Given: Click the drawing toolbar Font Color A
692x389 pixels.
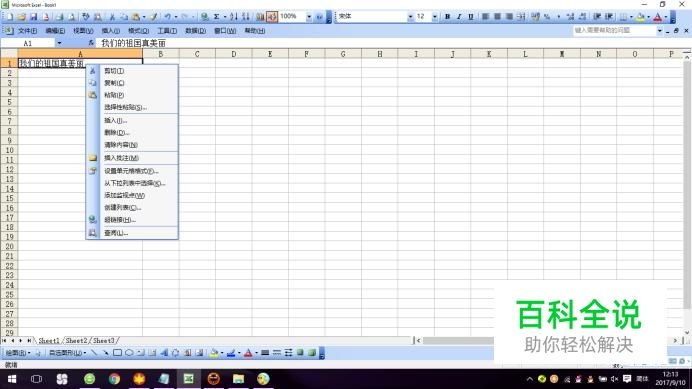Looking at the screenshot, I should (x=248, y=353).
